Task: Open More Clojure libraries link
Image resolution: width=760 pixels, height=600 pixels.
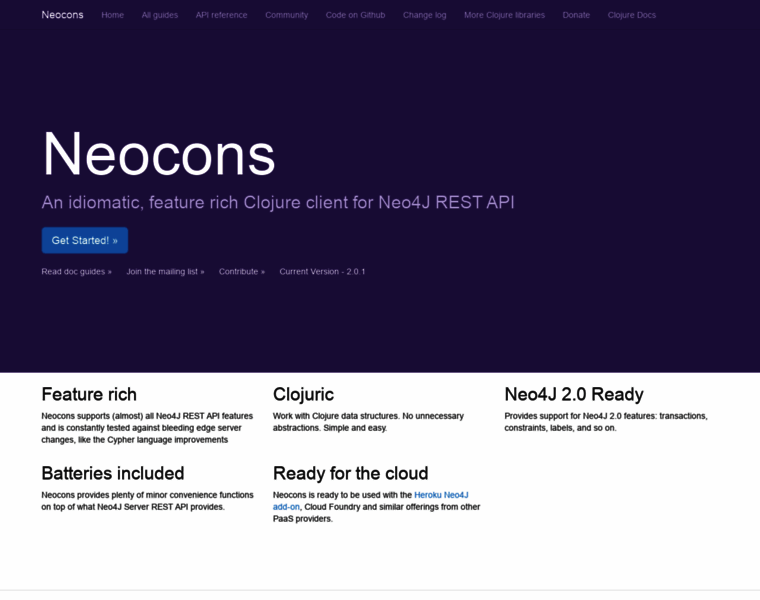Action: [504, 15]
